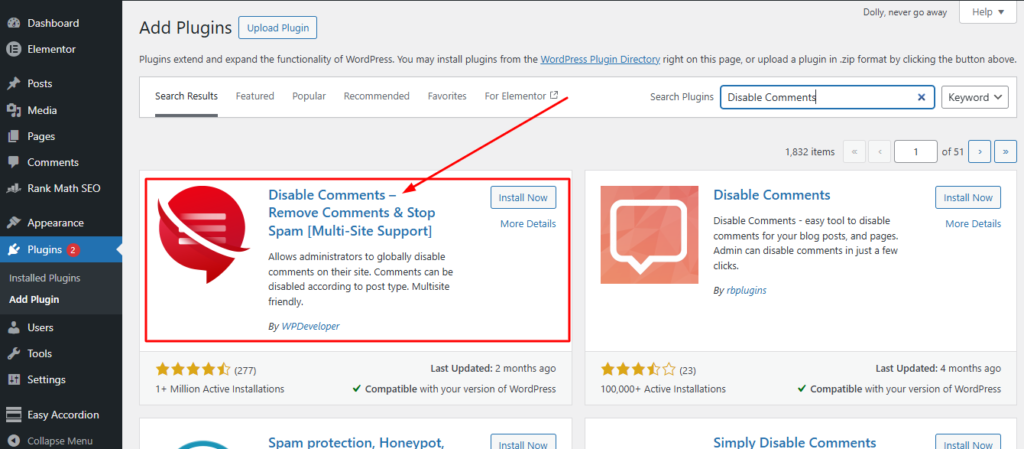
Task: Install Disable Comments by rbplugins
Action: point(968,198)
